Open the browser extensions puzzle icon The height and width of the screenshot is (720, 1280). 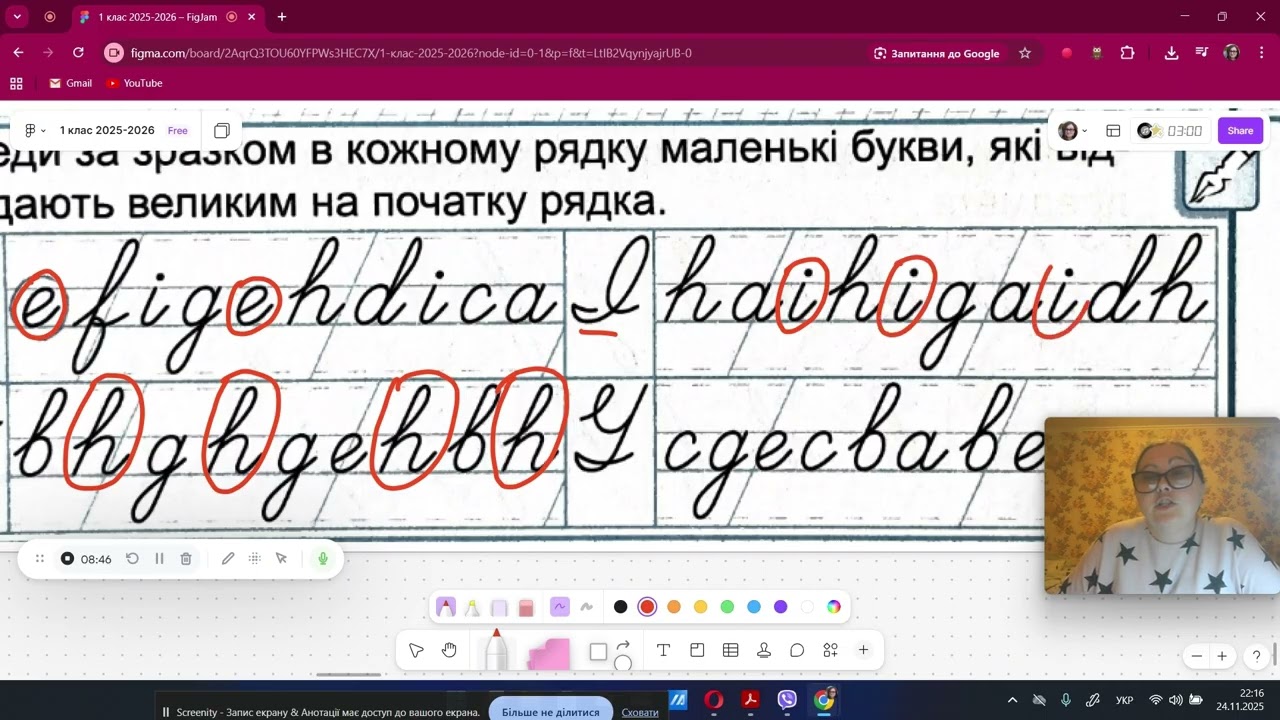(x=1128, y=53)
